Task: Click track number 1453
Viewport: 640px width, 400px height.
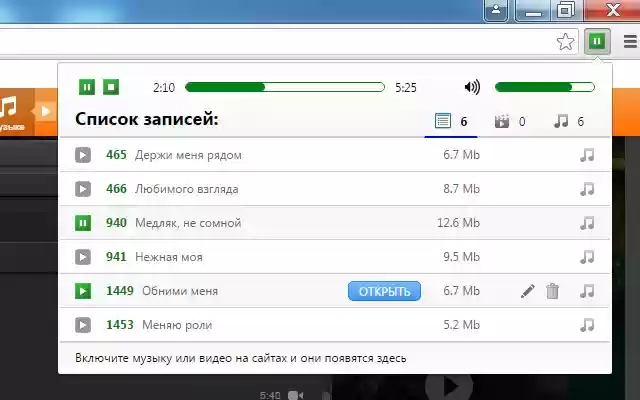Action: (x=120, y=325)
